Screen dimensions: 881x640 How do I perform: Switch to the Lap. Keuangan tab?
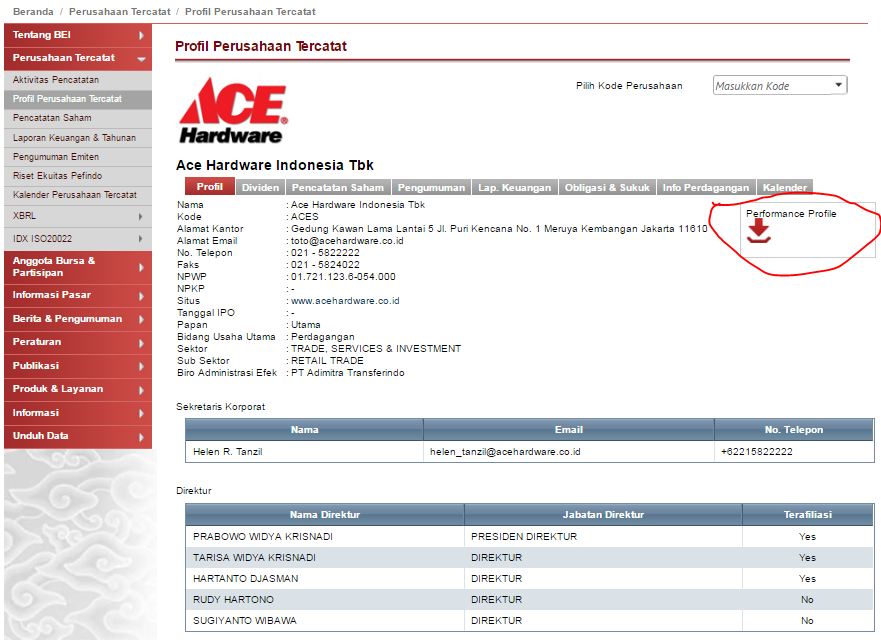point(515,187)
